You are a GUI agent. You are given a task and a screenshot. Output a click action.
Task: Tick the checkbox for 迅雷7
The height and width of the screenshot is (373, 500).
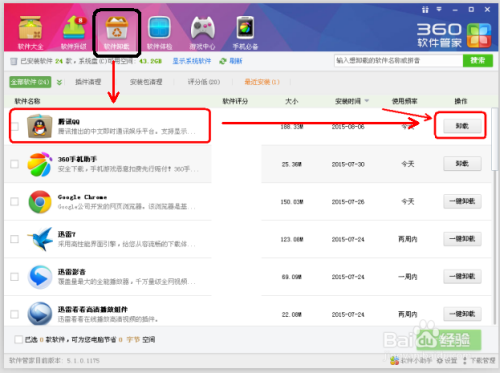click(x=14, y=239)
